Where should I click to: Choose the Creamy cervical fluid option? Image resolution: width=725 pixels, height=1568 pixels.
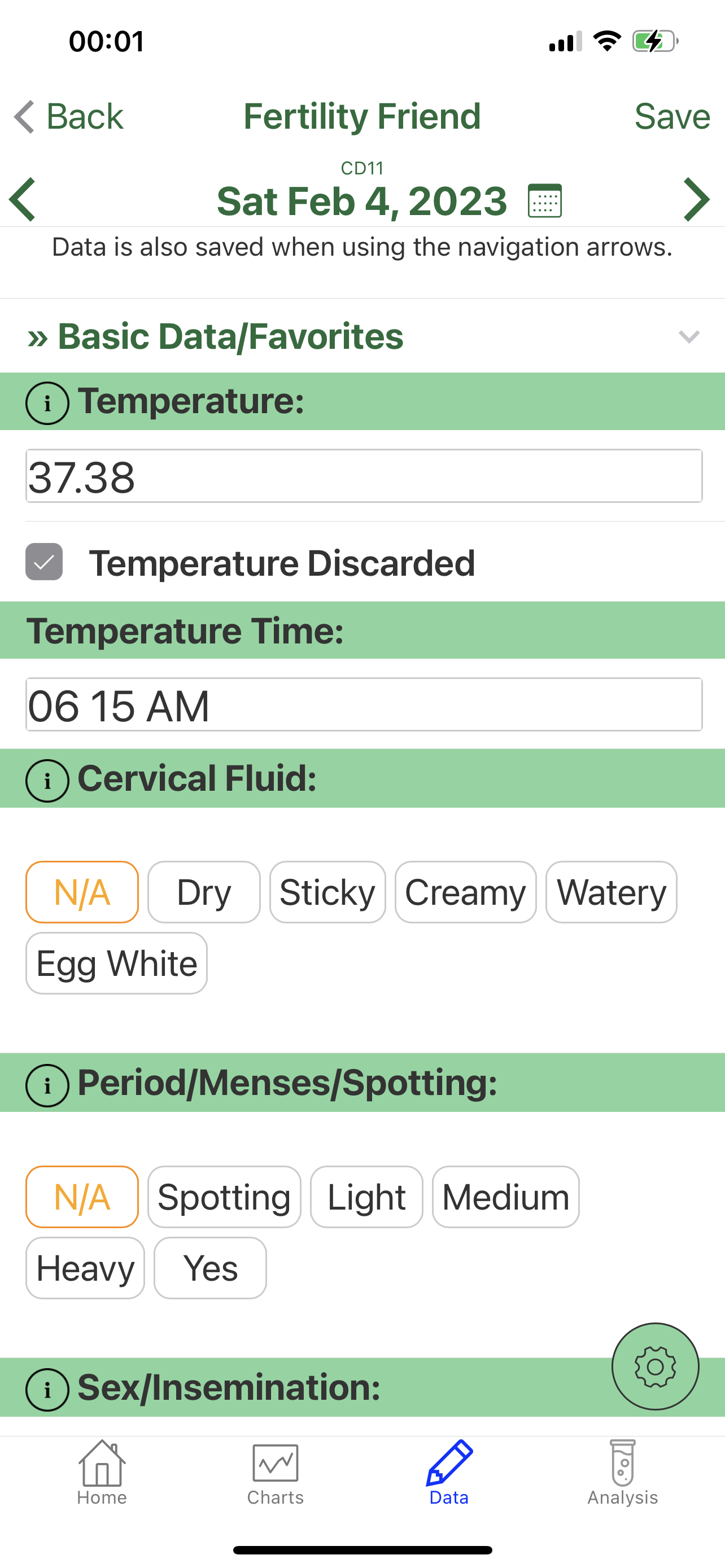point(465,892)
